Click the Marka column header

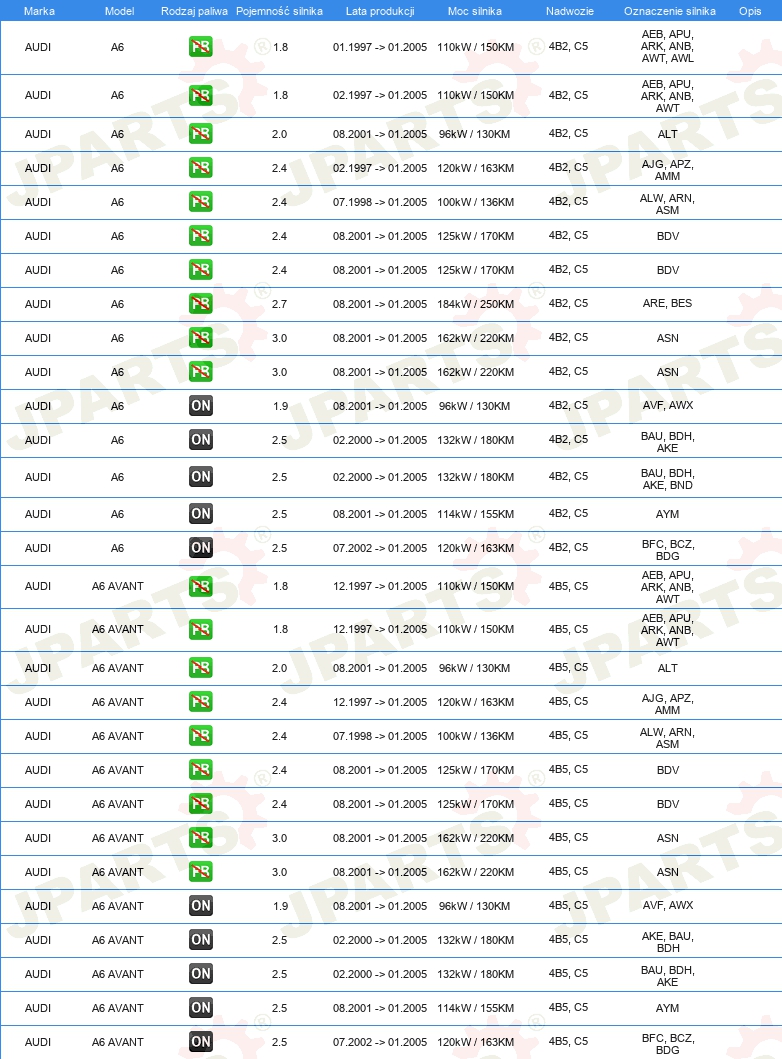[39, 11]
